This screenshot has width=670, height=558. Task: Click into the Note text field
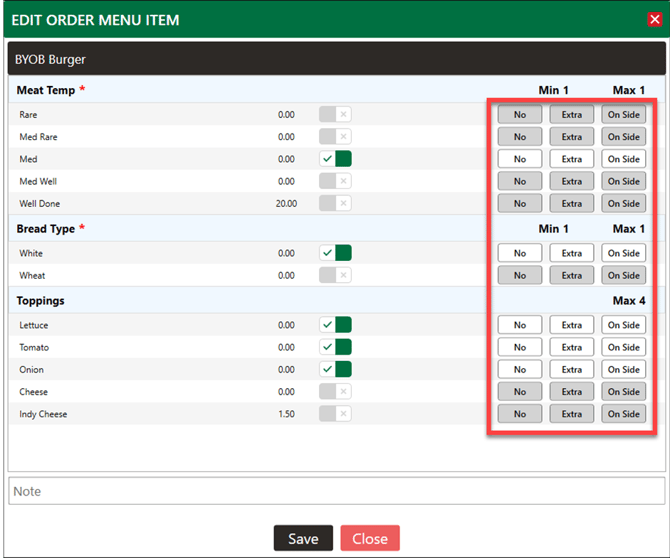(335, 491)
